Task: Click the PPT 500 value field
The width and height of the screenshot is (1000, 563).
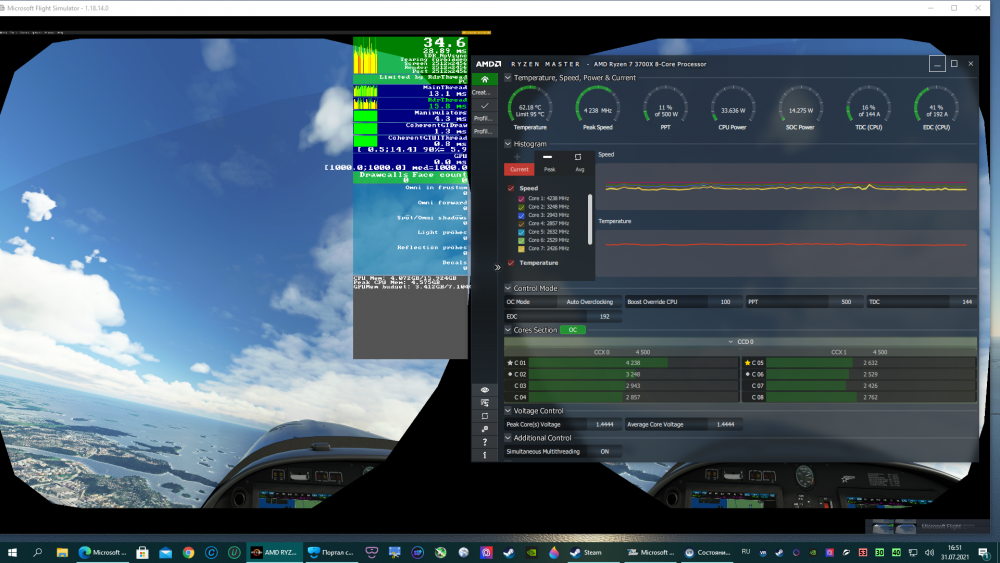Action: 846,302
